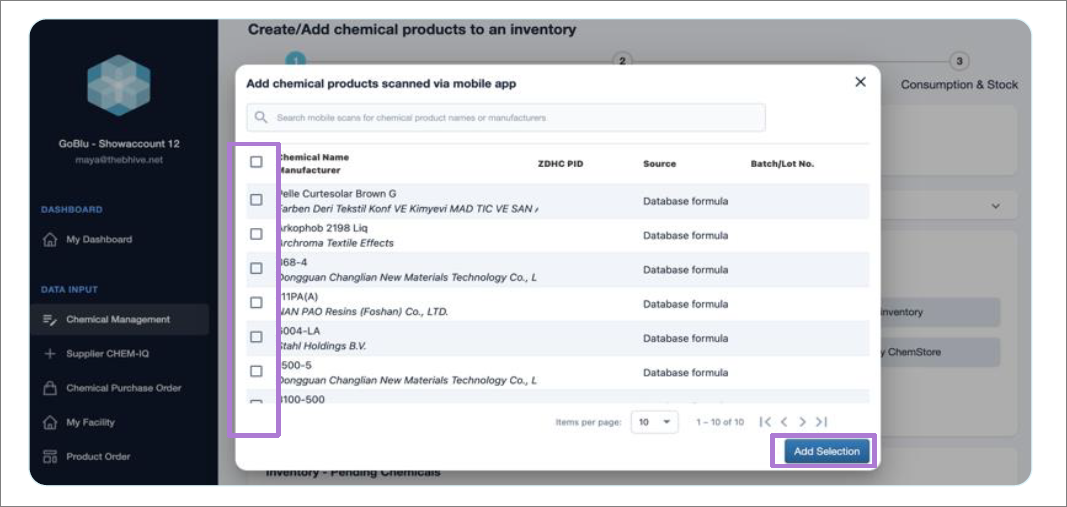Go to first page of results
Viewport: 1067px width, 507px height.
coord(765,422)
